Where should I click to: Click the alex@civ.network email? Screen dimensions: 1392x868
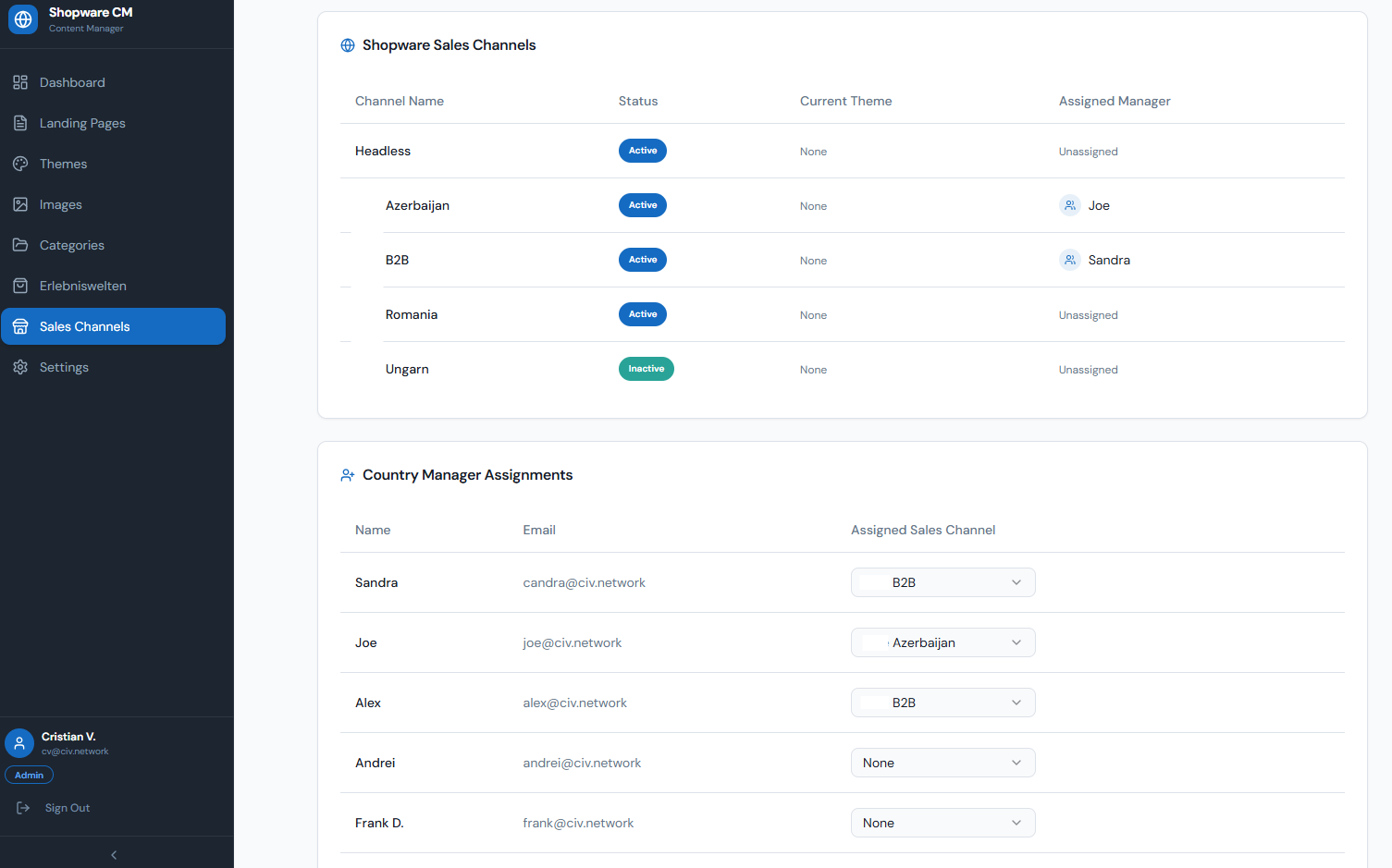coord(575,703)
